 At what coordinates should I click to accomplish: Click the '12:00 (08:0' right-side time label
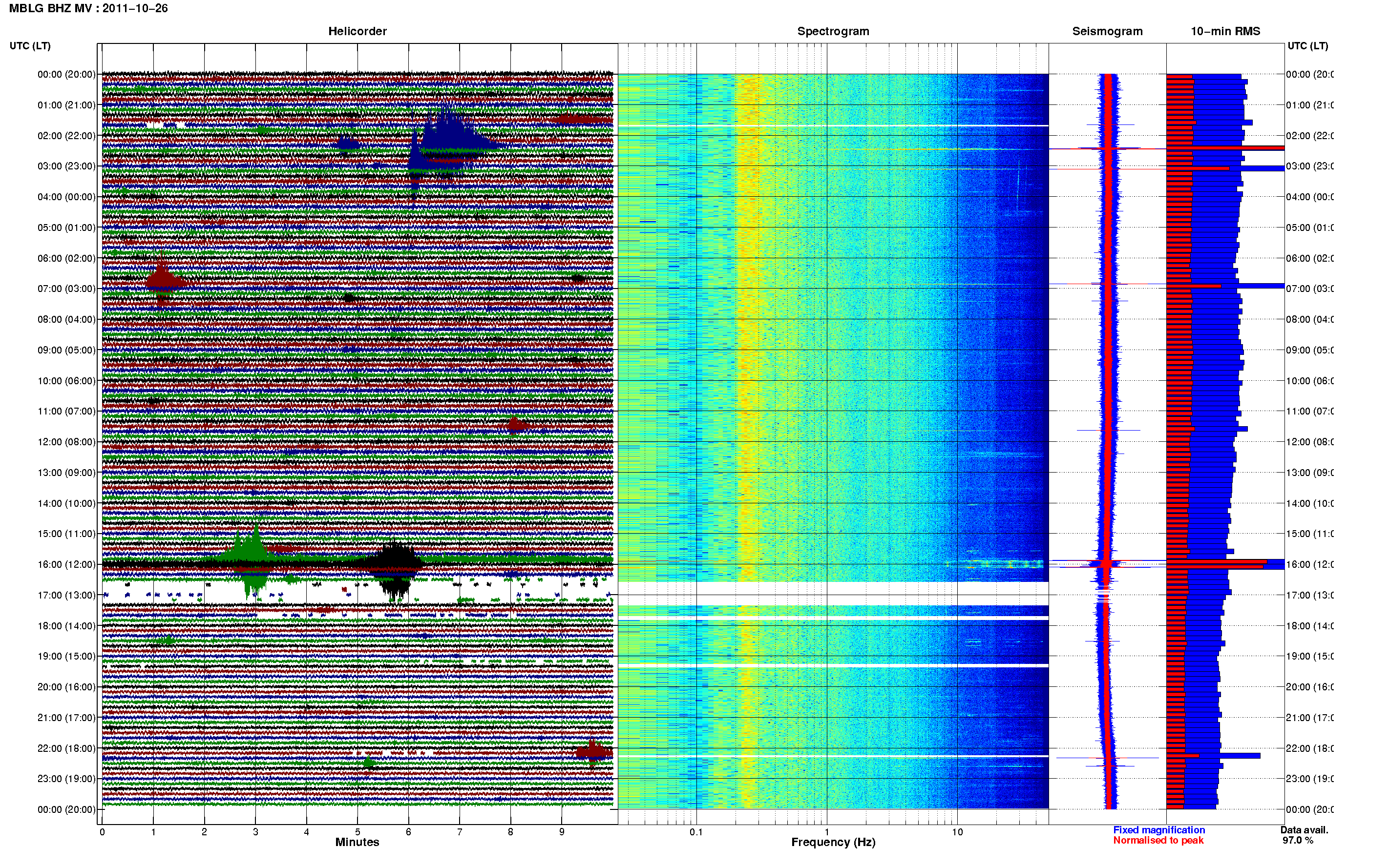[1309, 442]
